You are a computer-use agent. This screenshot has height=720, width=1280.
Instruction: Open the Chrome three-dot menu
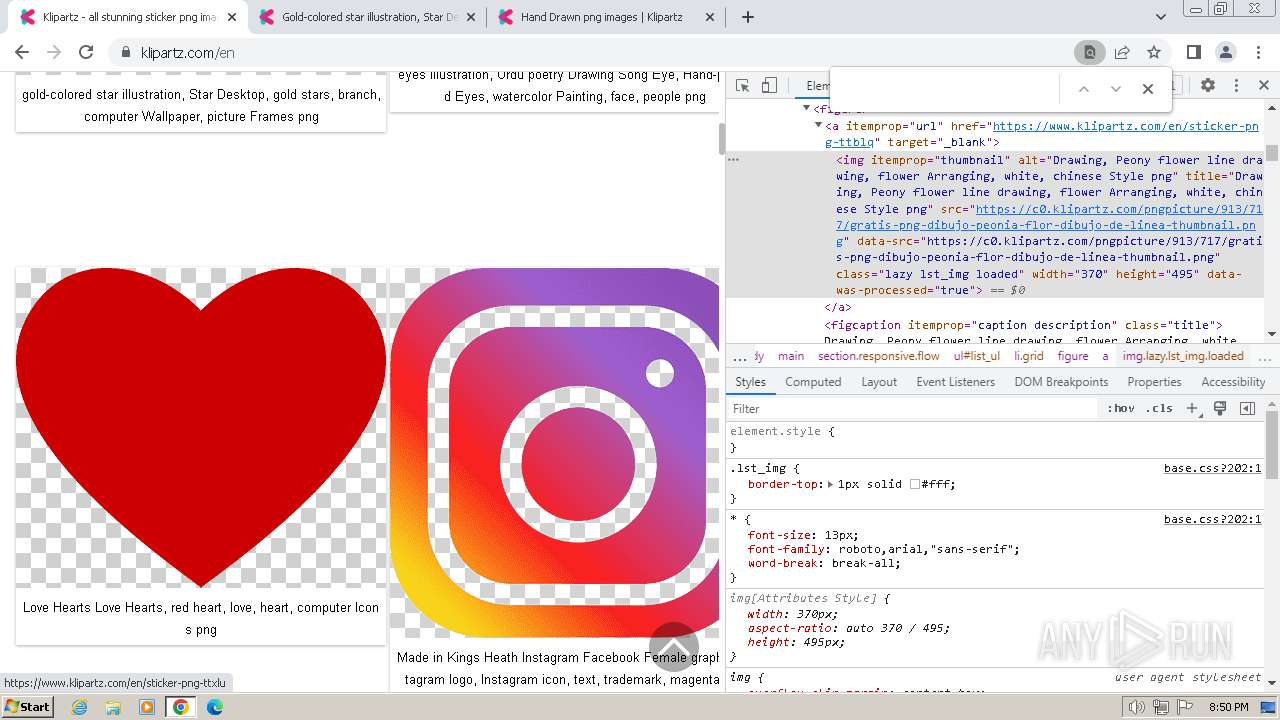[1257, 52]
